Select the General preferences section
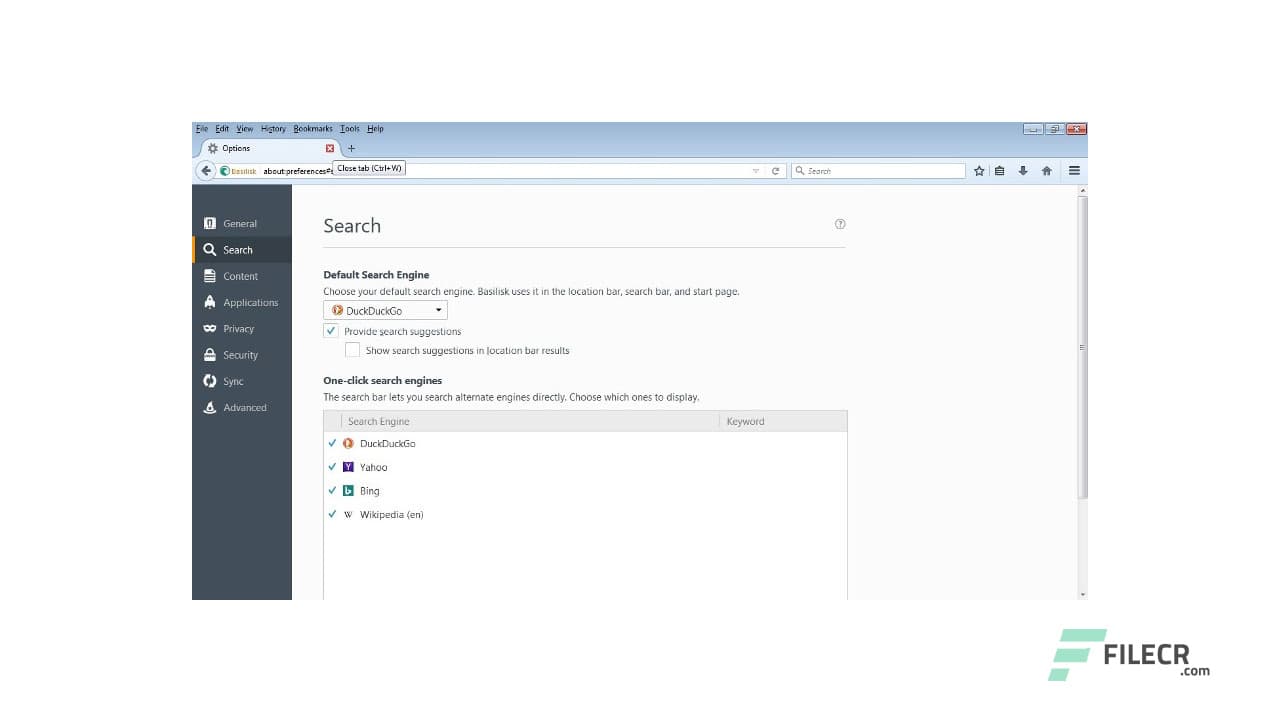Viewport: 1280px width, 720px height. click(240, 223)
